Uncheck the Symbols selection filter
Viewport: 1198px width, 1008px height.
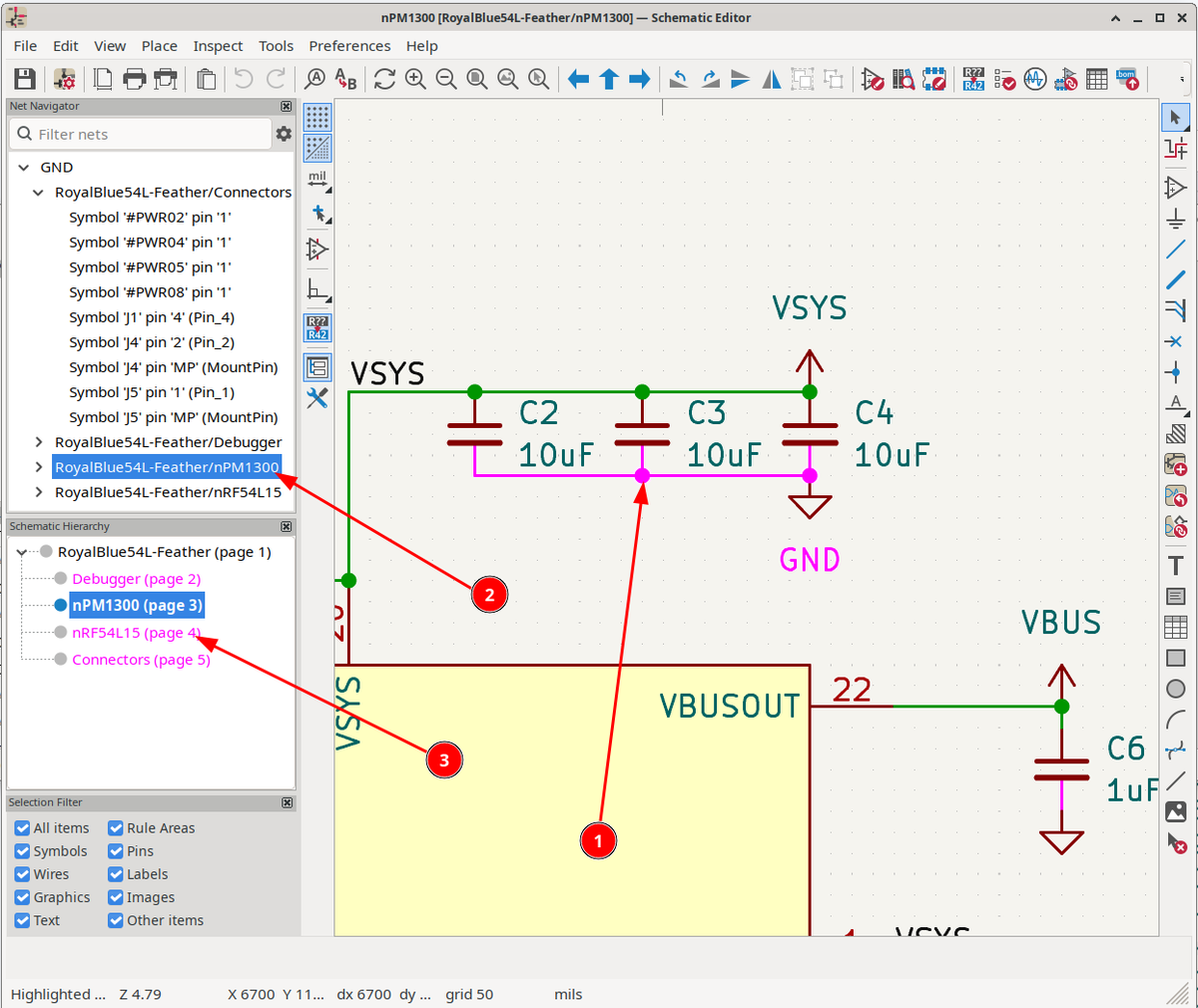point(22,851)
